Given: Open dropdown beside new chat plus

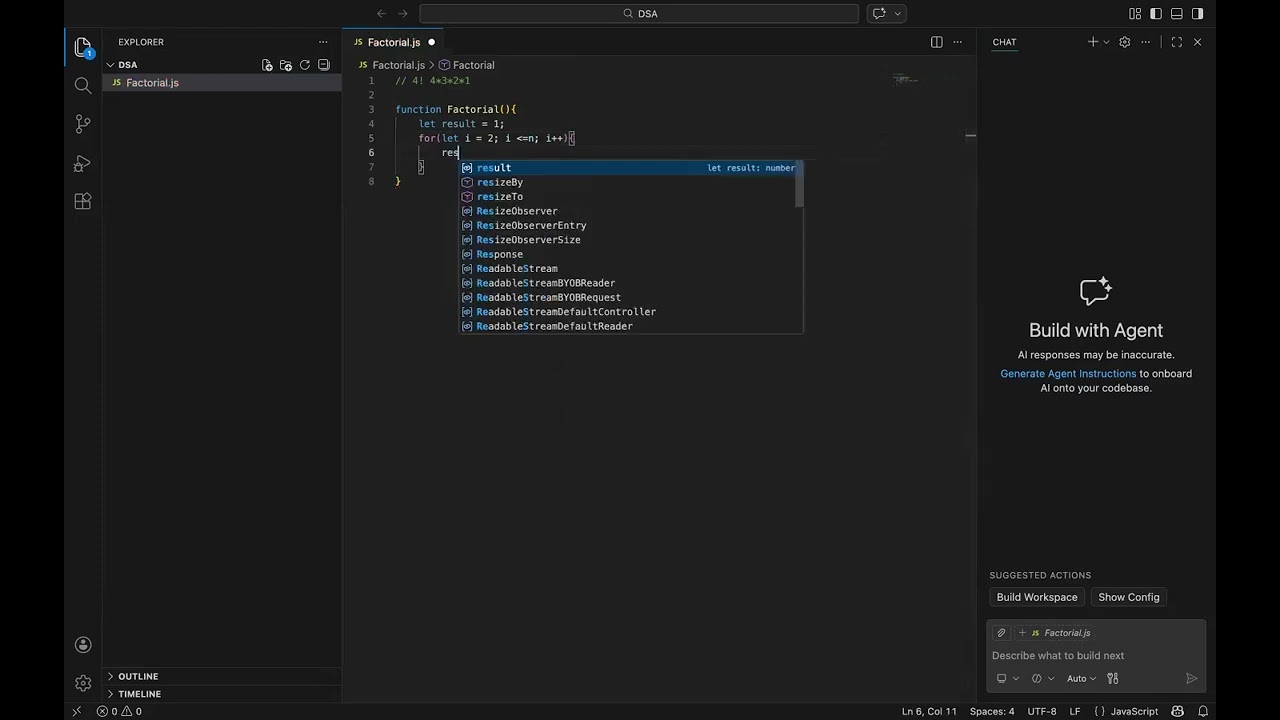Looking at the screenshot, I should [x=1106, y=42].
